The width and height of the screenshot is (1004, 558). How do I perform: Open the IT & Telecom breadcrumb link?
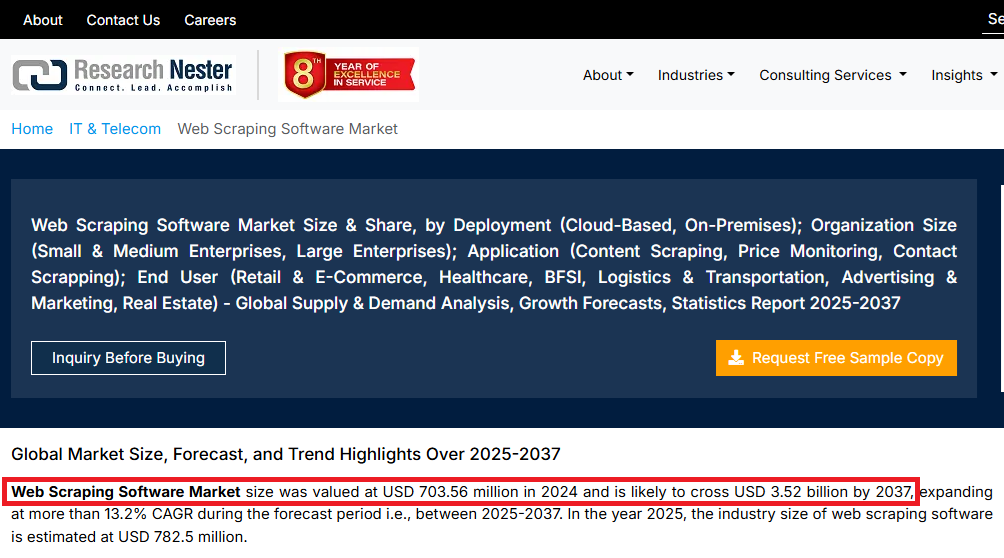point(115,129)
